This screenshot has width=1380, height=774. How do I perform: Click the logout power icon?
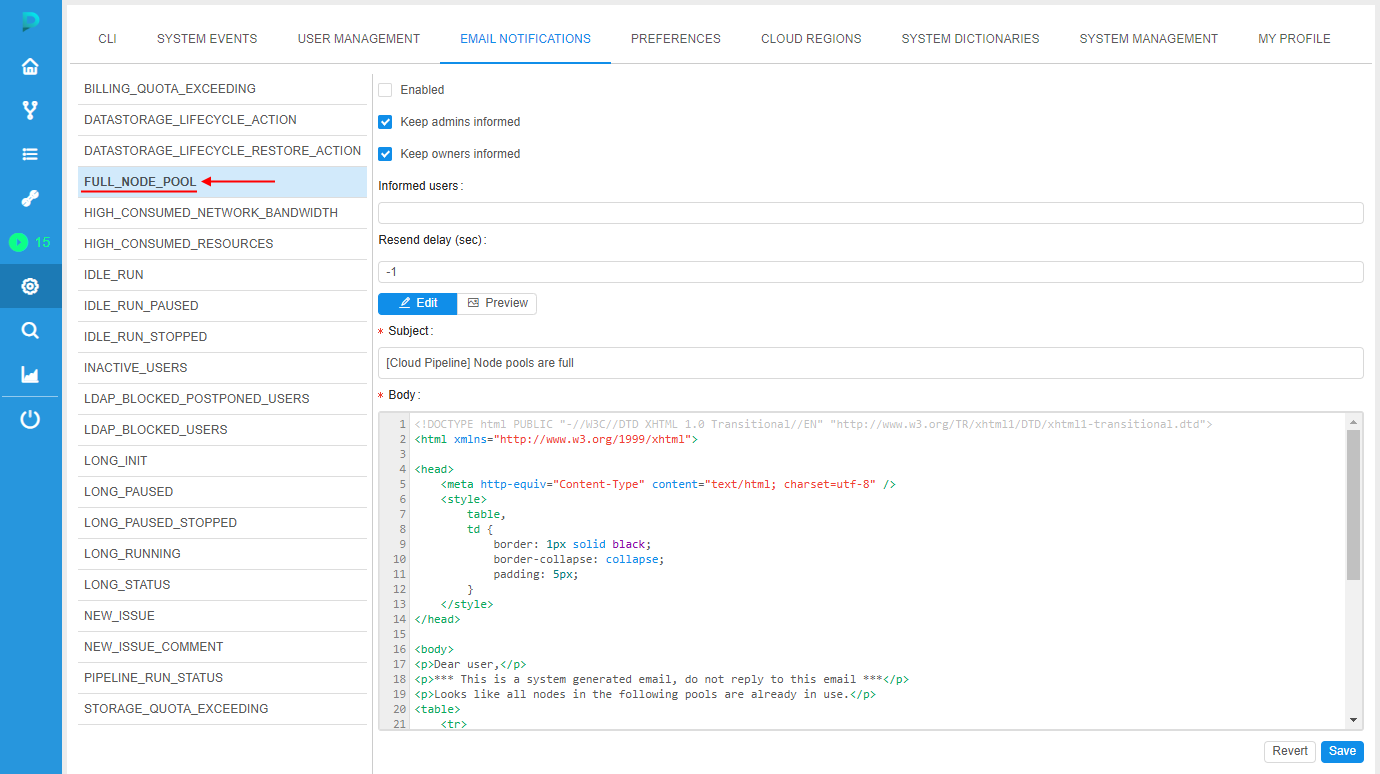(x=30, y=419)
